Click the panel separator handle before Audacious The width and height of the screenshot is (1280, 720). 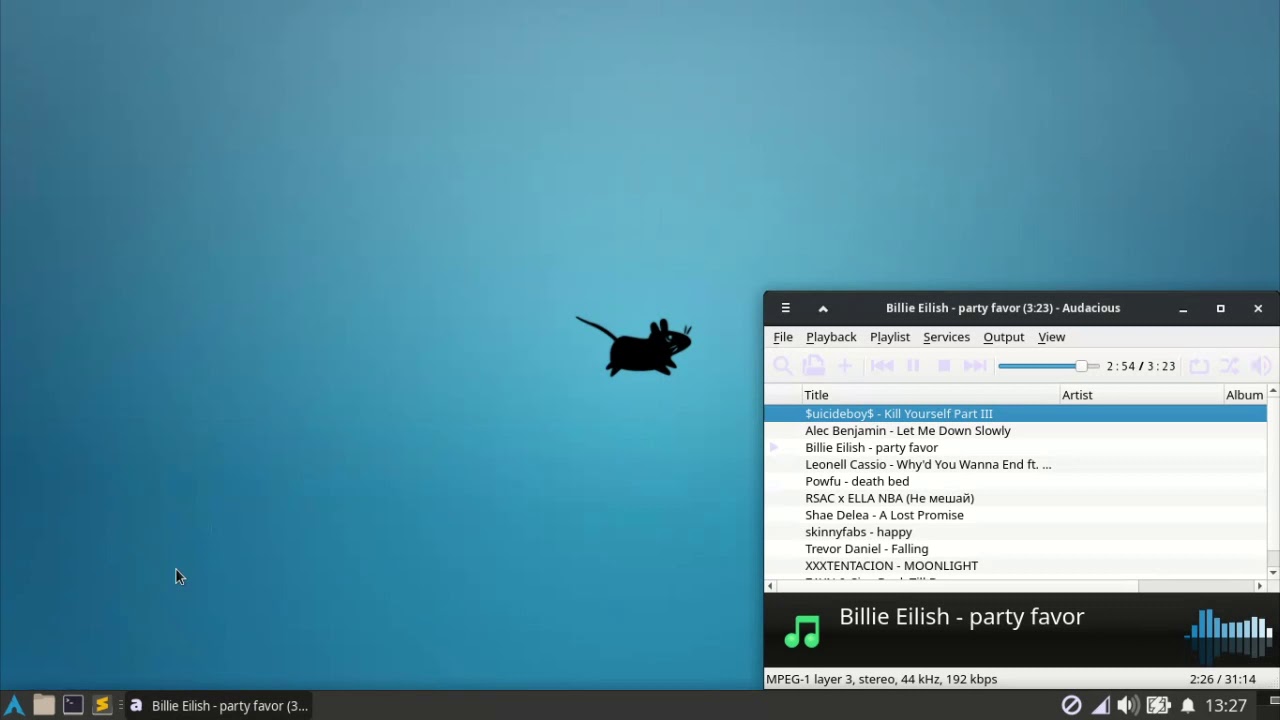(x=121, y=706)
